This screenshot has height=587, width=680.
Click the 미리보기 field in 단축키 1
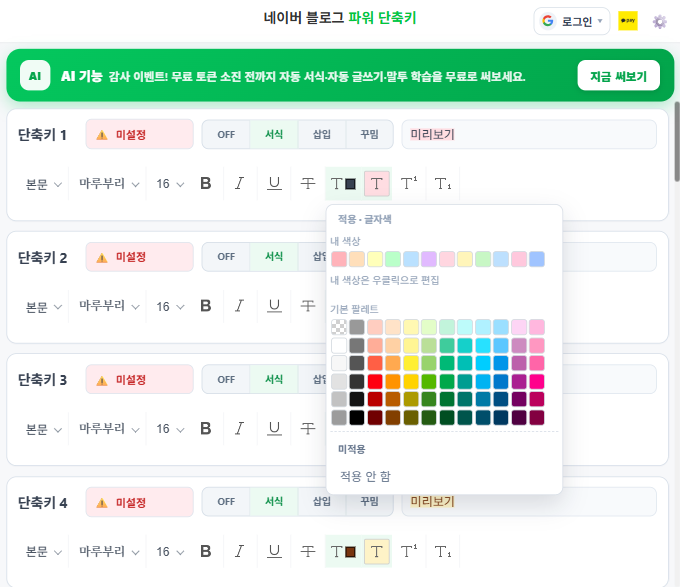[529, 134]
